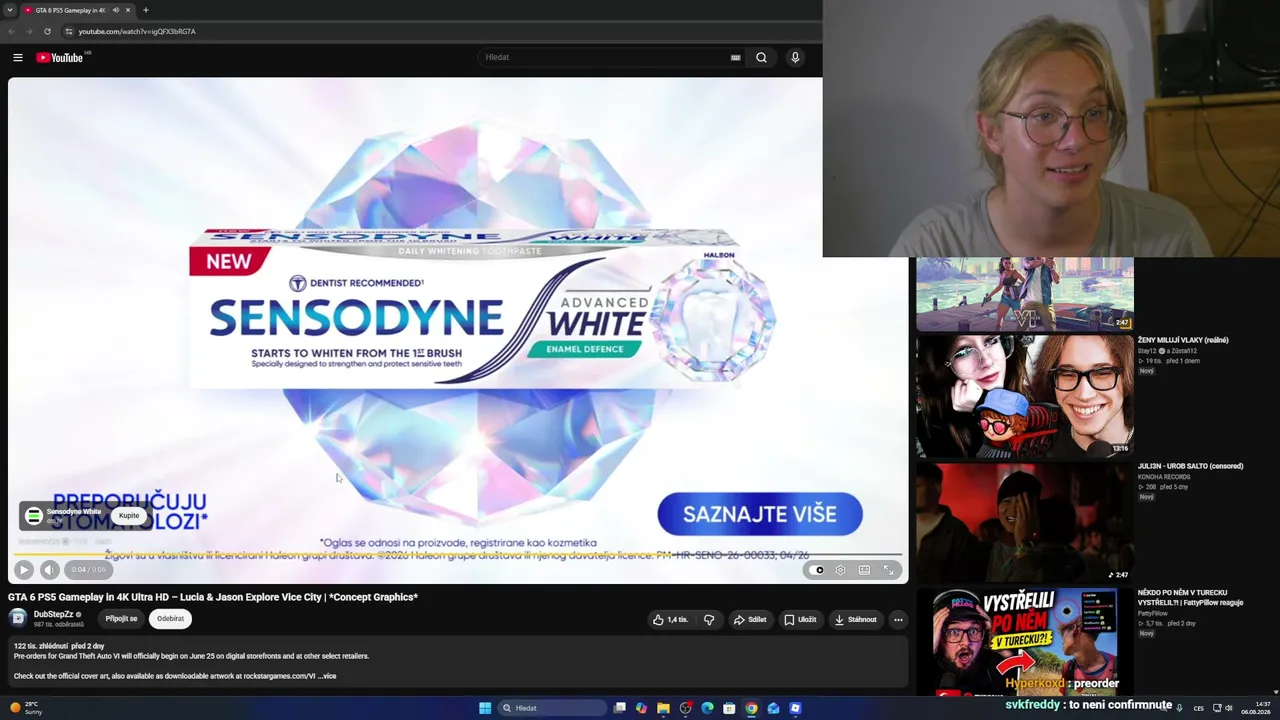This screenshot has height=720, width=1280.
Task: Click the 'SAZNAJTE VIŠE' ad button
Action: pos(760,514)
